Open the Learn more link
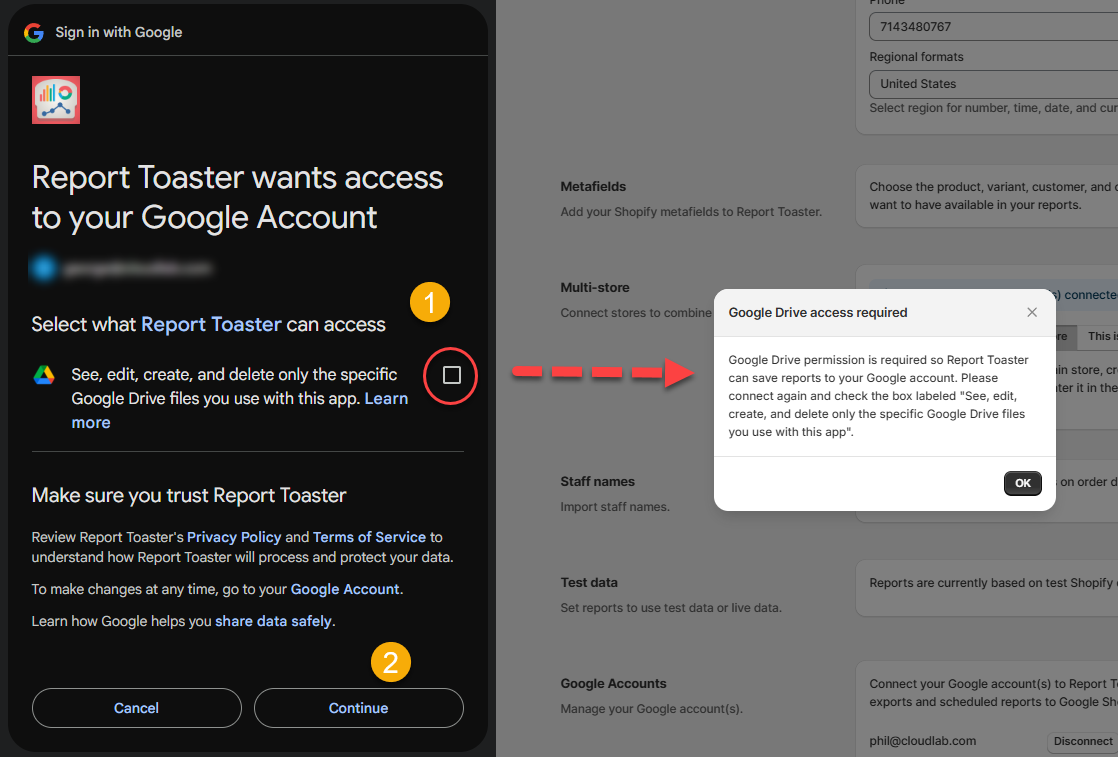Viewport: 1118px width, 757px height. tap(386, 398)
